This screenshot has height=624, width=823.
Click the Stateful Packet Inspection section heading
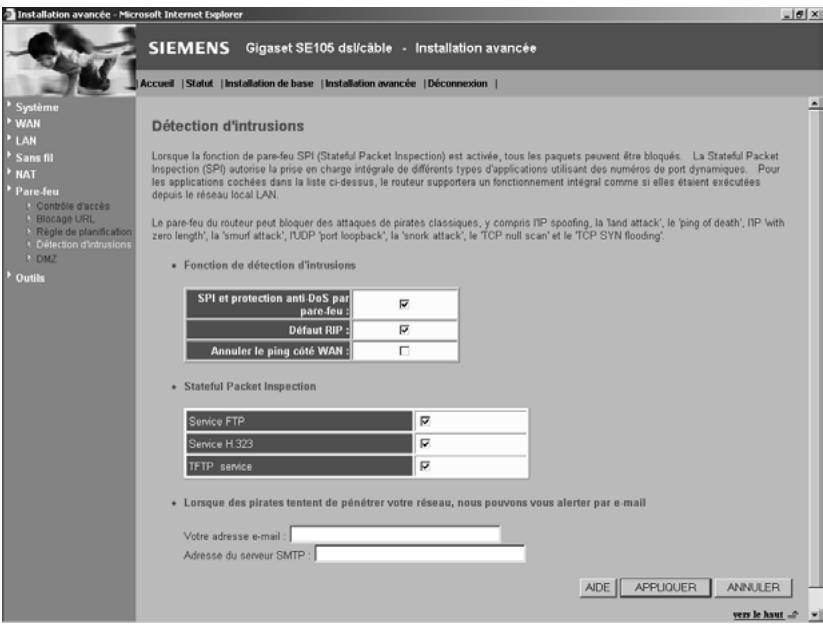coord(250,386)
